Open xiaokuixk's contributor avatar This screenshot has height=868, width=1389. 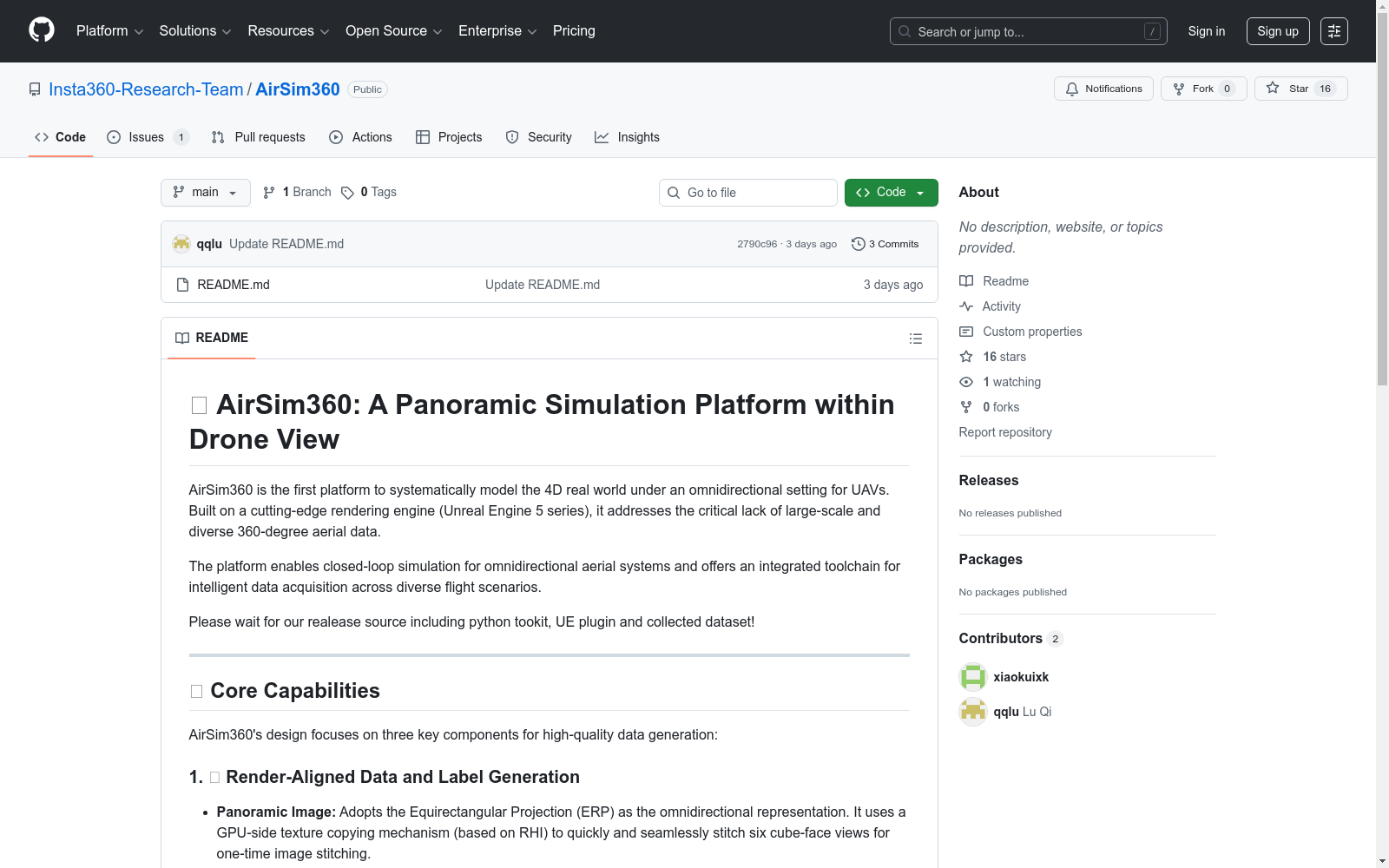point(973,677)
